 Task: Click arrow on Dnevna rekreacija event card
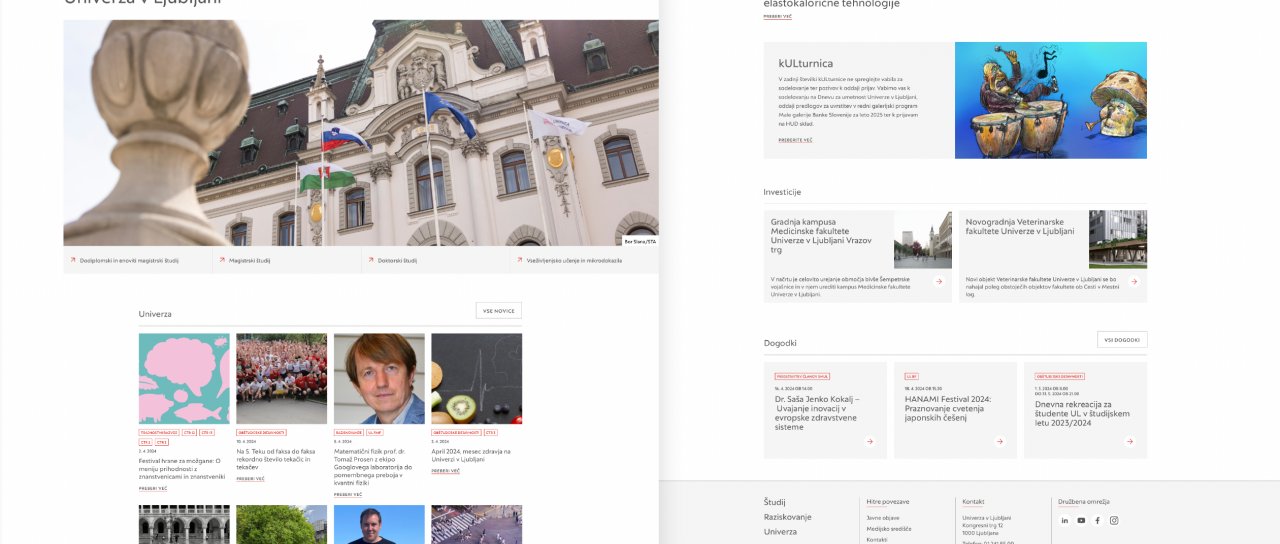(x=1130, y=441)
